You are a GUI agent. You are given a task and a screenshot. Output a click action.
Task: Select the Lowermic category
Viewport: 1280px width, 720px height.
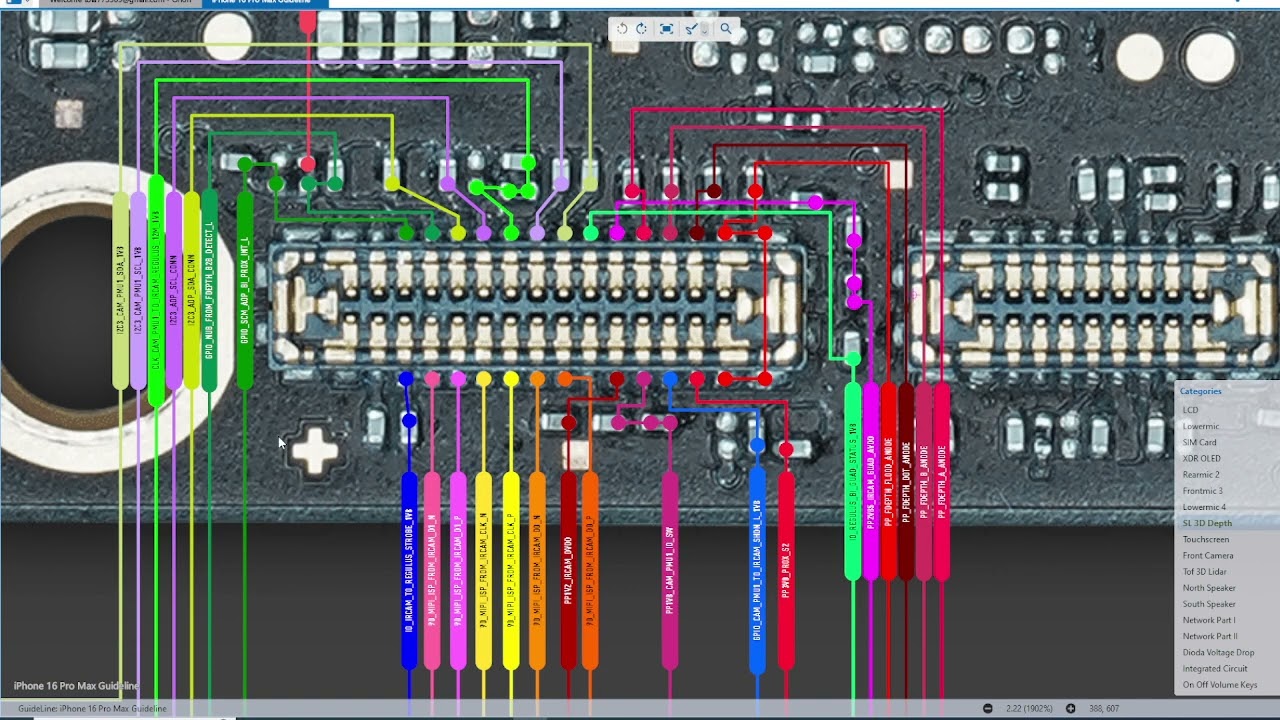coord(1201,426)
